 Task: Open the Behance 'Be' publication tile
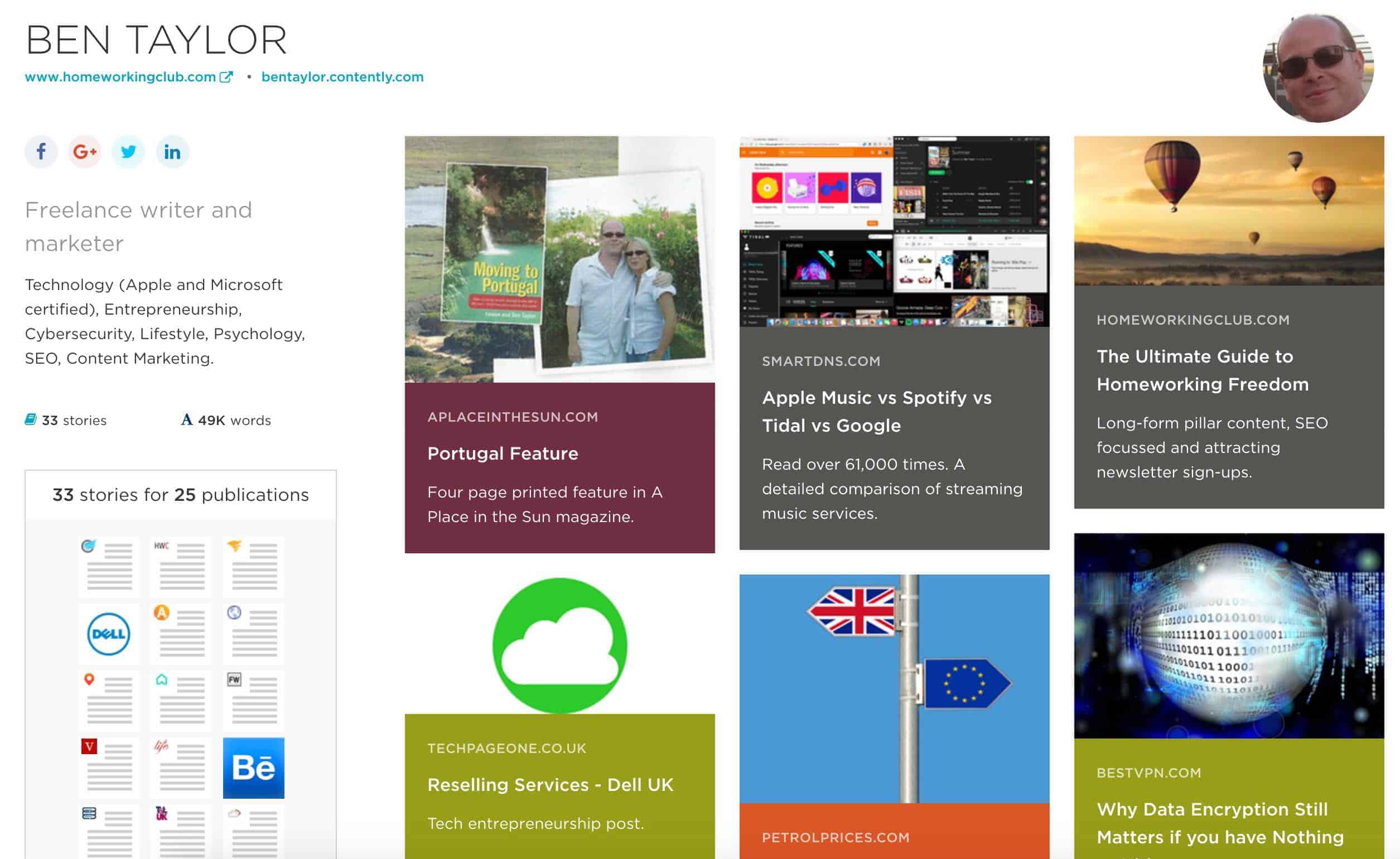[253, 768]
